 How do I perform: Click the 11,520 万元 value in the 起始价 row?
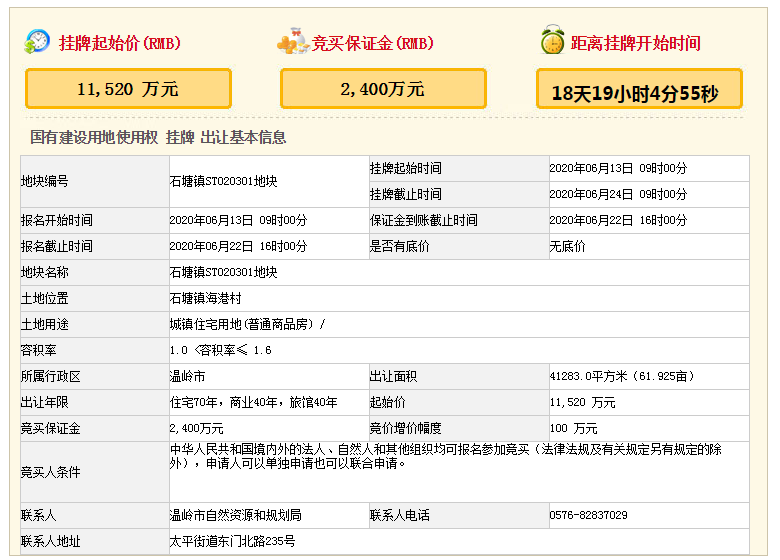(583, 402)
